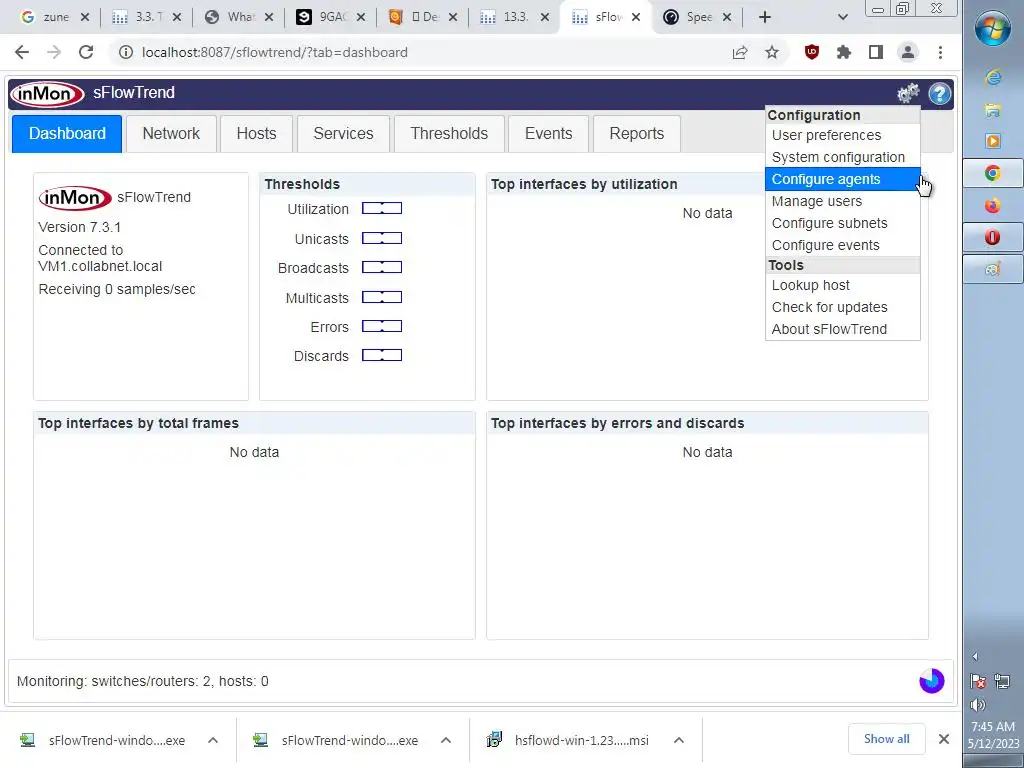Expand options for second sFlowTrend download
1024x768 pixels.
446,740
